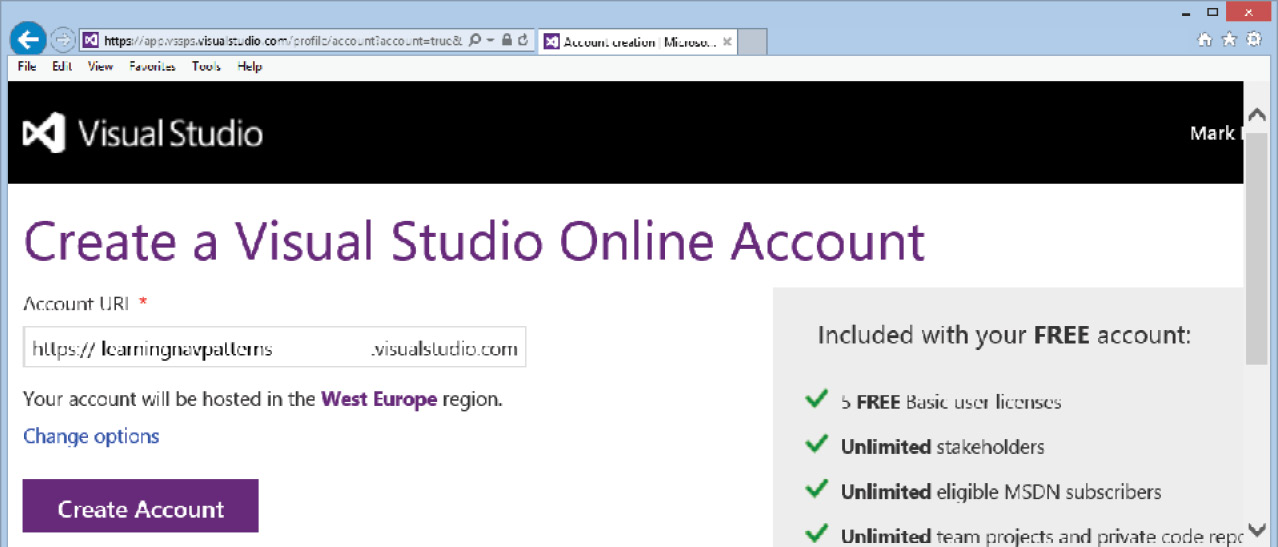This screenshot has width=1278, height=547.
Task: Click the 'Create a Visual Studio Online Account' heading
Action: pos(474,242)
